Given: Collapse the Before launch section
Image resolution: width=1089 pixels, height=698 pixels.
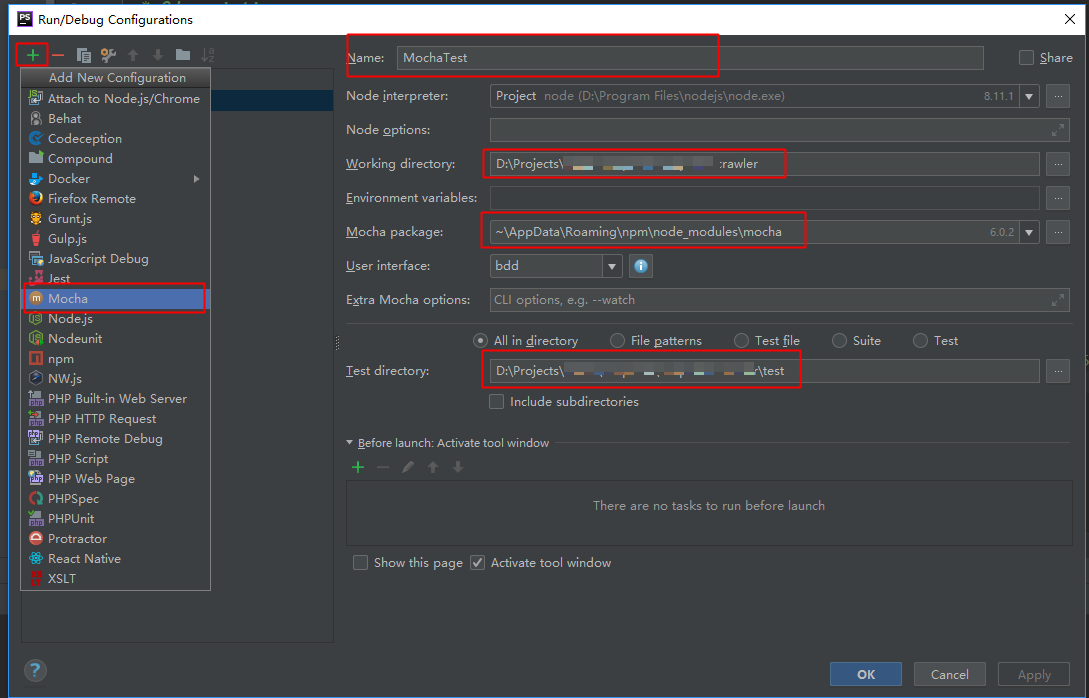Looking at the screenshot, I should 349,443.
